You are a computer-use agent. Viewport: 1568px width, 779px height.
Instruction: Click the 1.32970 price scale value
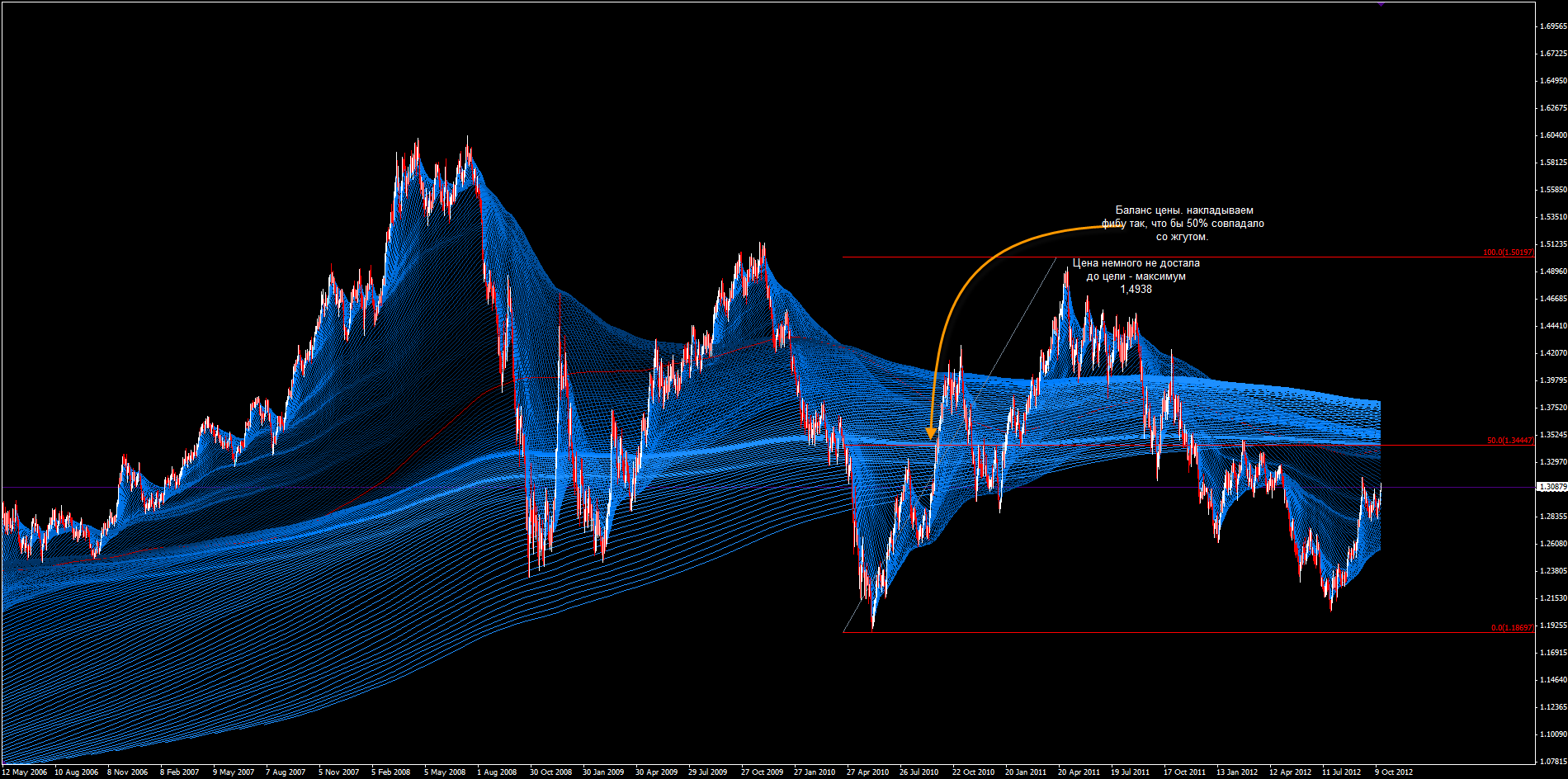[x=1553, y=462]
